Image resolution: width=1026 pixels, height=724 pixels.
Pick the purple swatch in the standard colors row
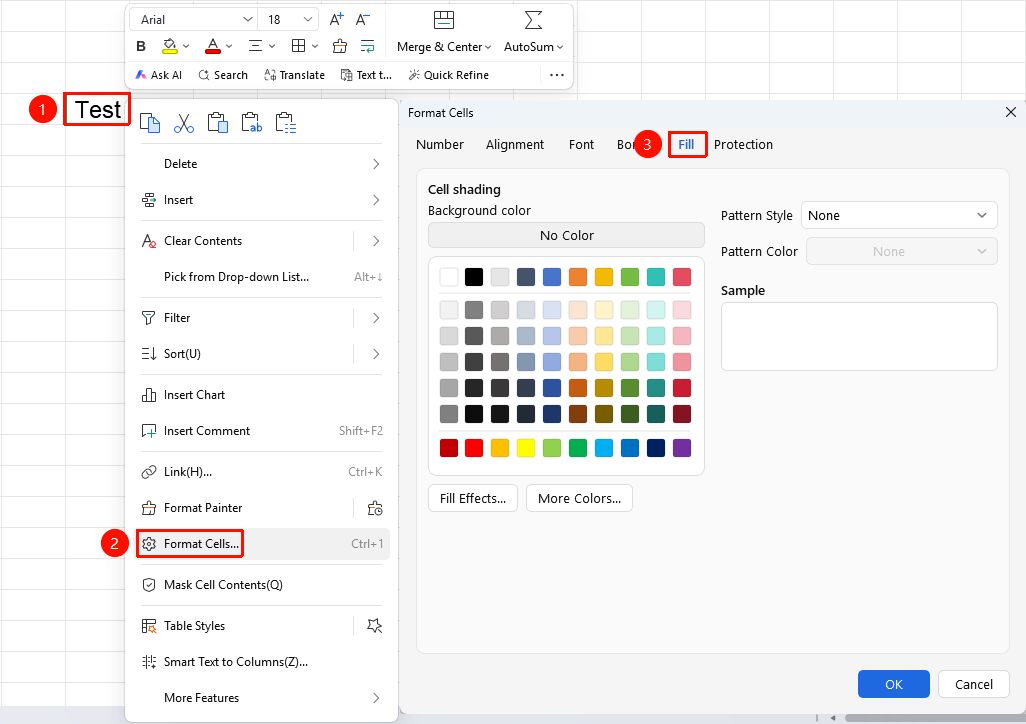(x=682, y=448)
